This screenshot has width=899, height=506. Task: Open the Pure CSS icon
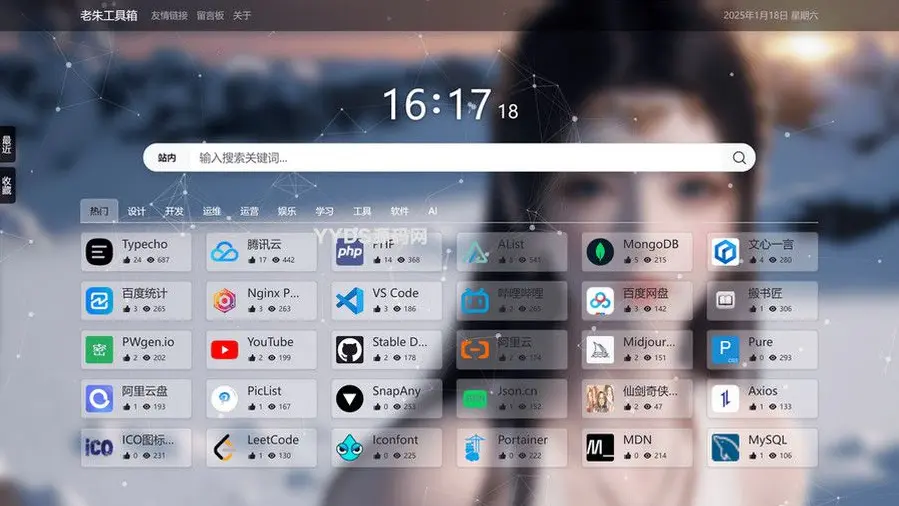point(725,350)
